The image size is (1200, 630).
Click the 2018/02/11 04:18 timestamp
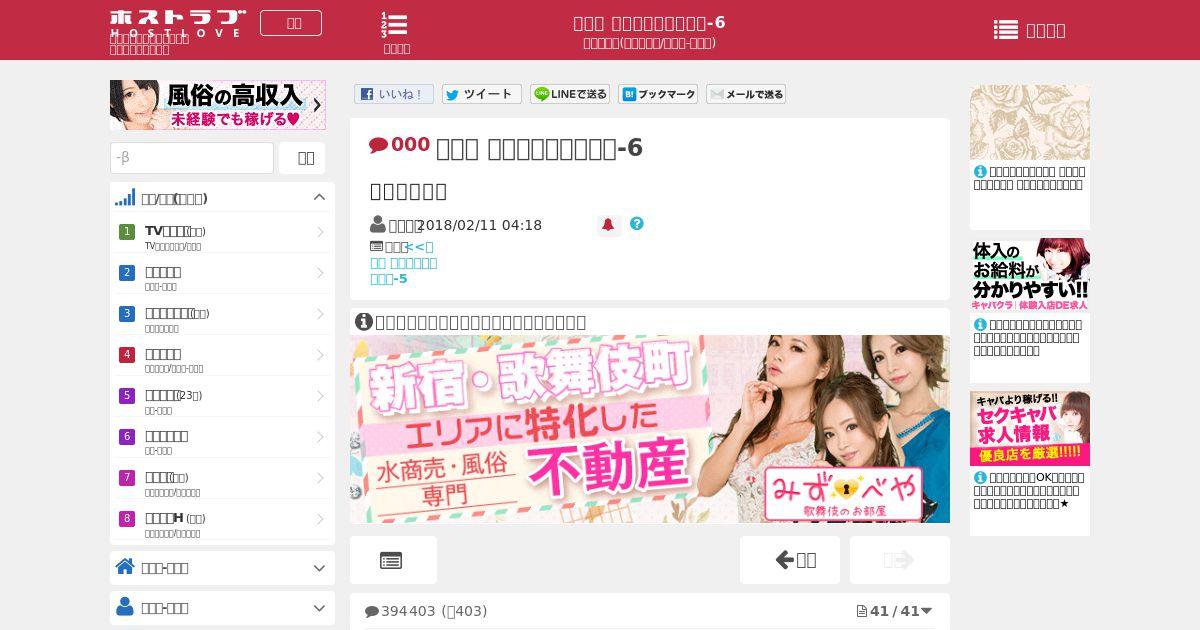480,225
